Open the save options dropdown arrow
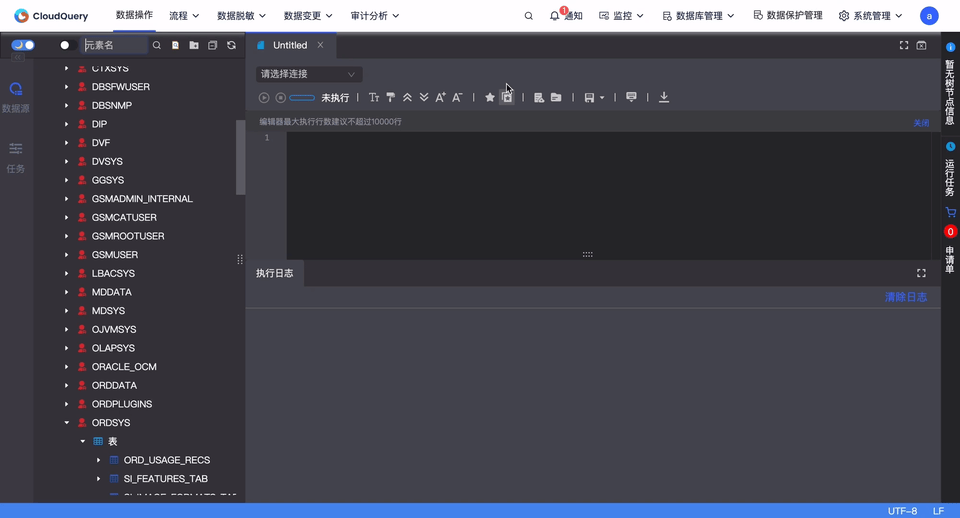This screenshot has height=518, width=960. [x=602, y=97]
